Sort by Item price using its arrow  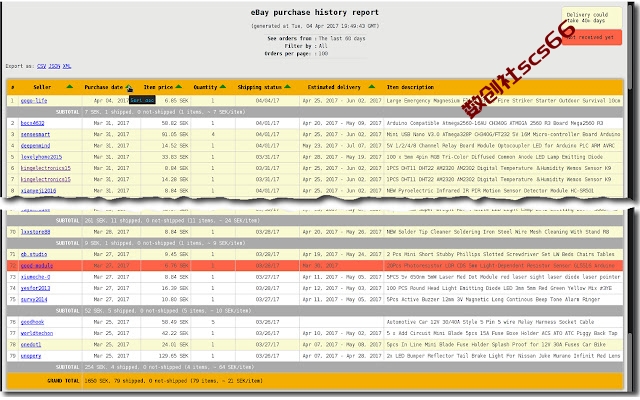178,87
